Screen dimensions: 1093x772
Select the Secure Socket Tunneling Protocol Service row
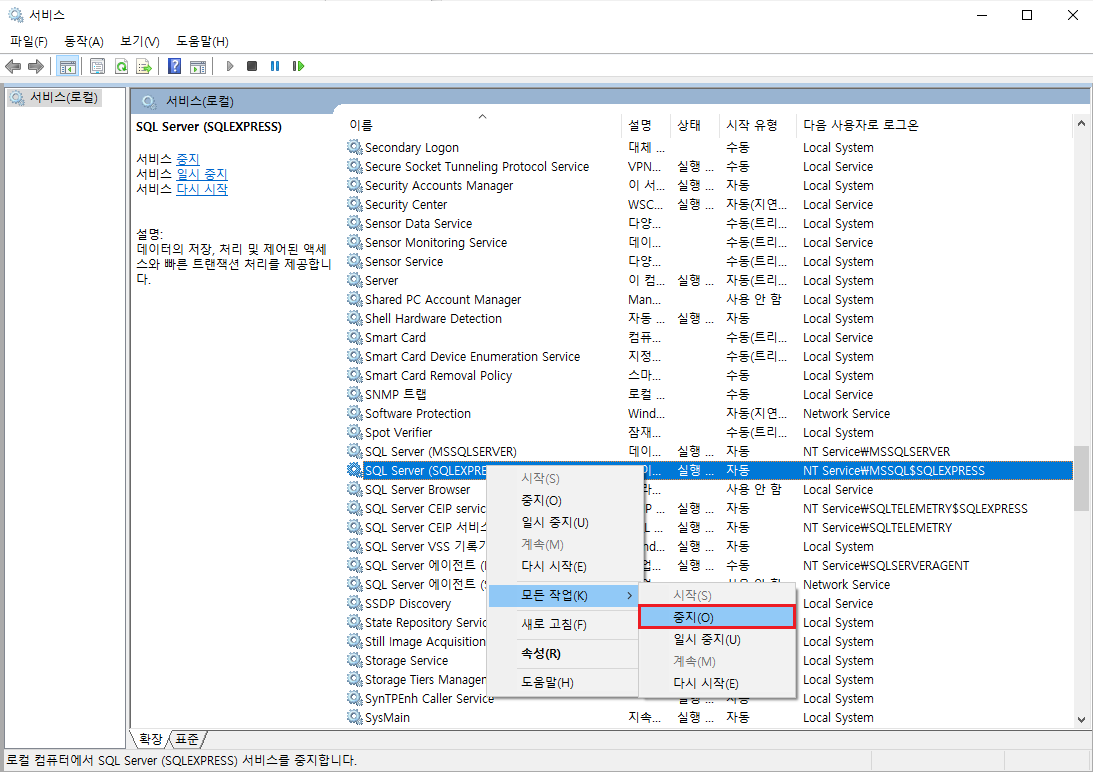click(709, 167)
